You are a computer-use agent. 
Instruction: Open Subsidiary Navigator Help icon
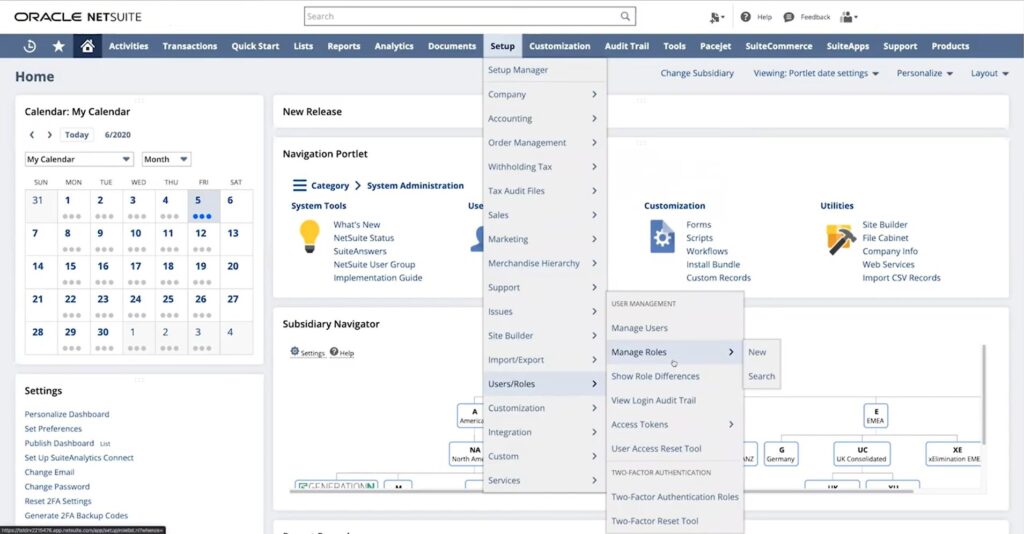[x=334, y=351]
